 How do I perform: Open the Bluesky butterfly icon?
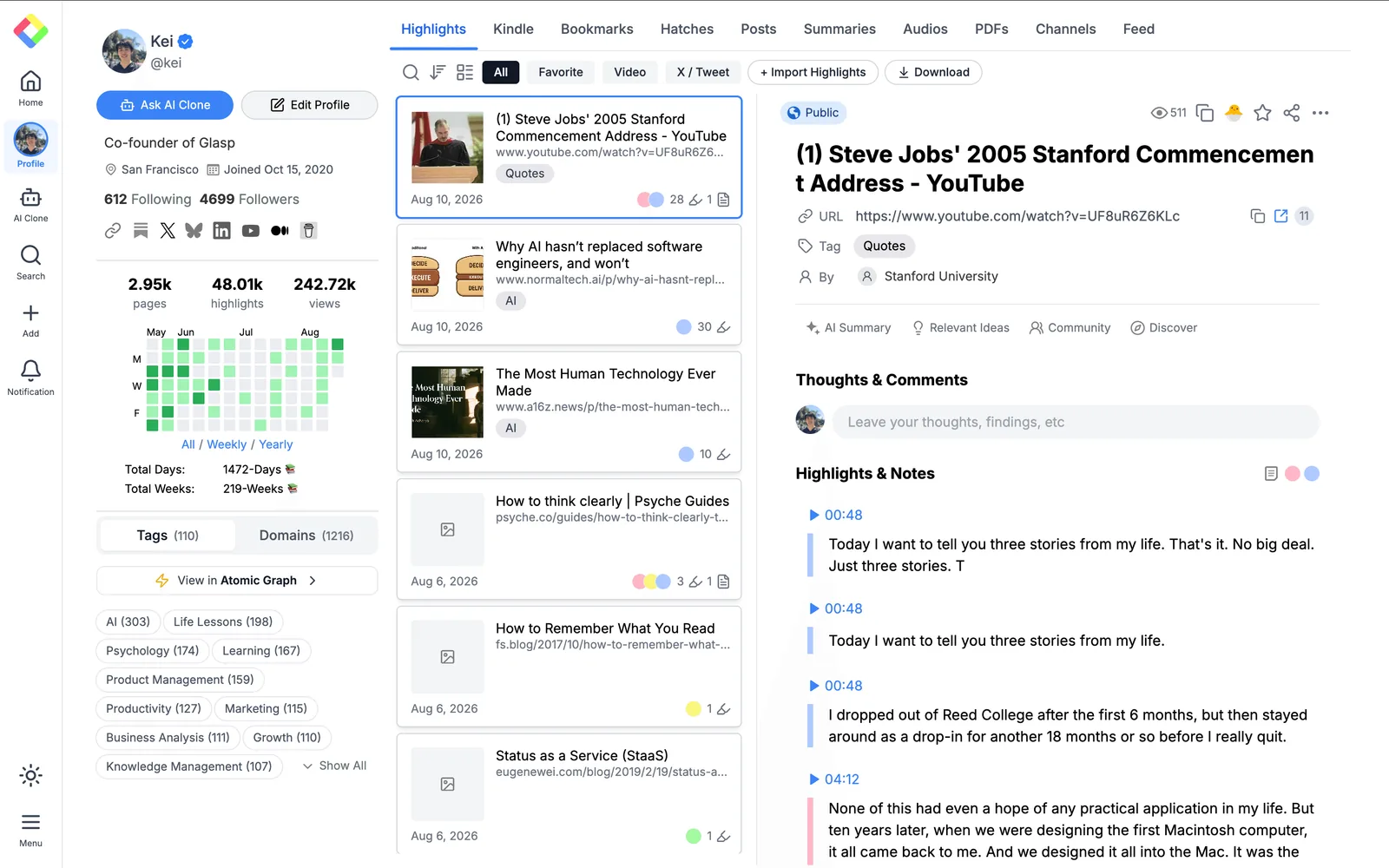[194, 231]
